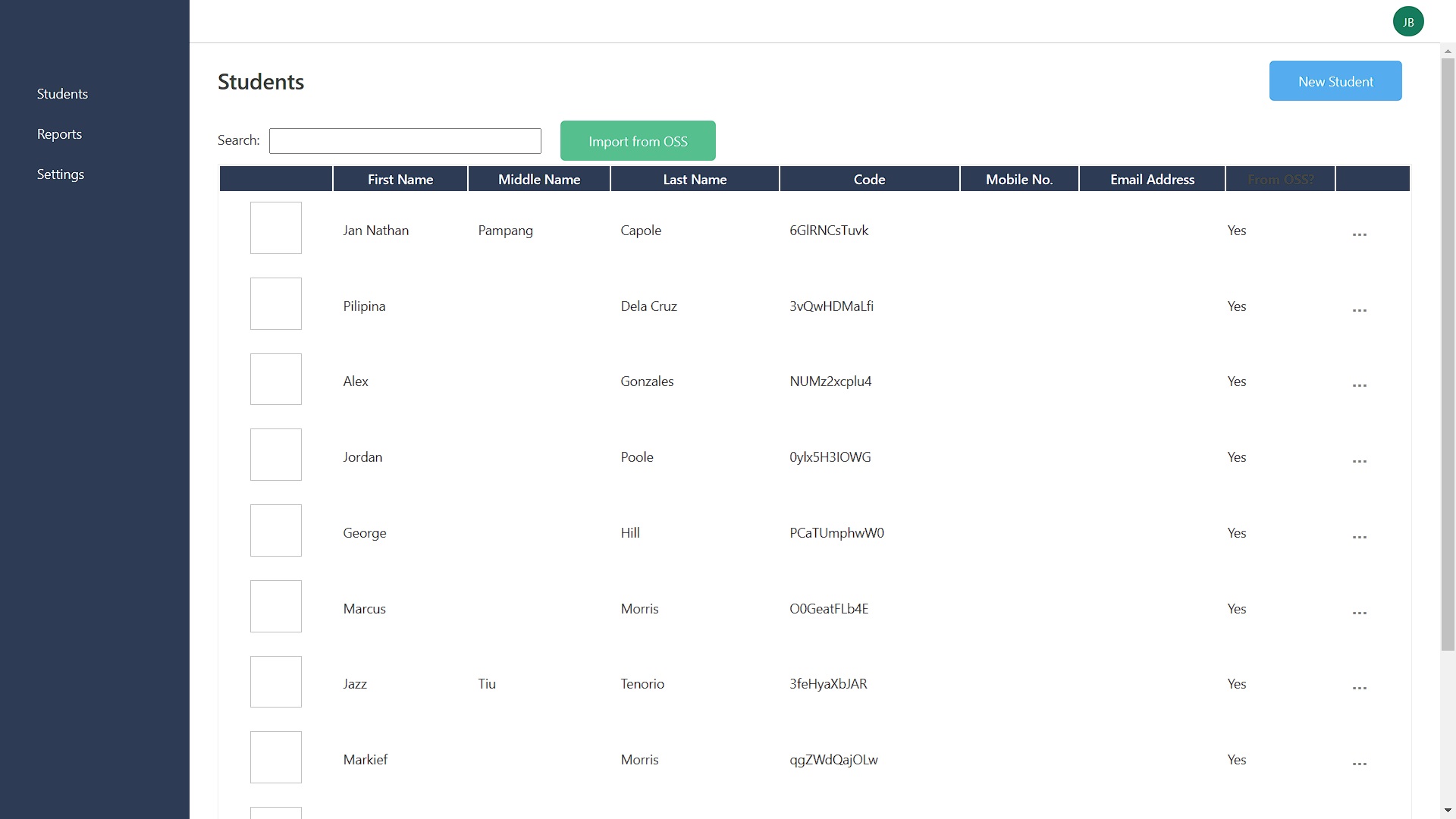Screen dimensions: 1456x819
Task: Click the page scroll up arrow
Action: coord(1448,52)
